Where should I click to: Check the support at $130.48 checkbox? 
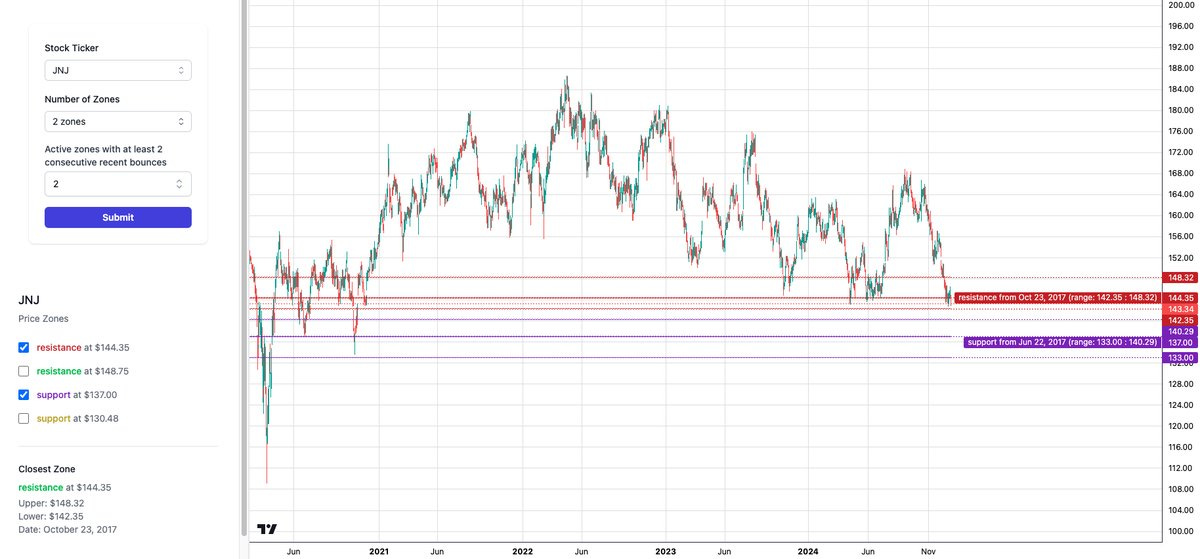click(24, 419)
